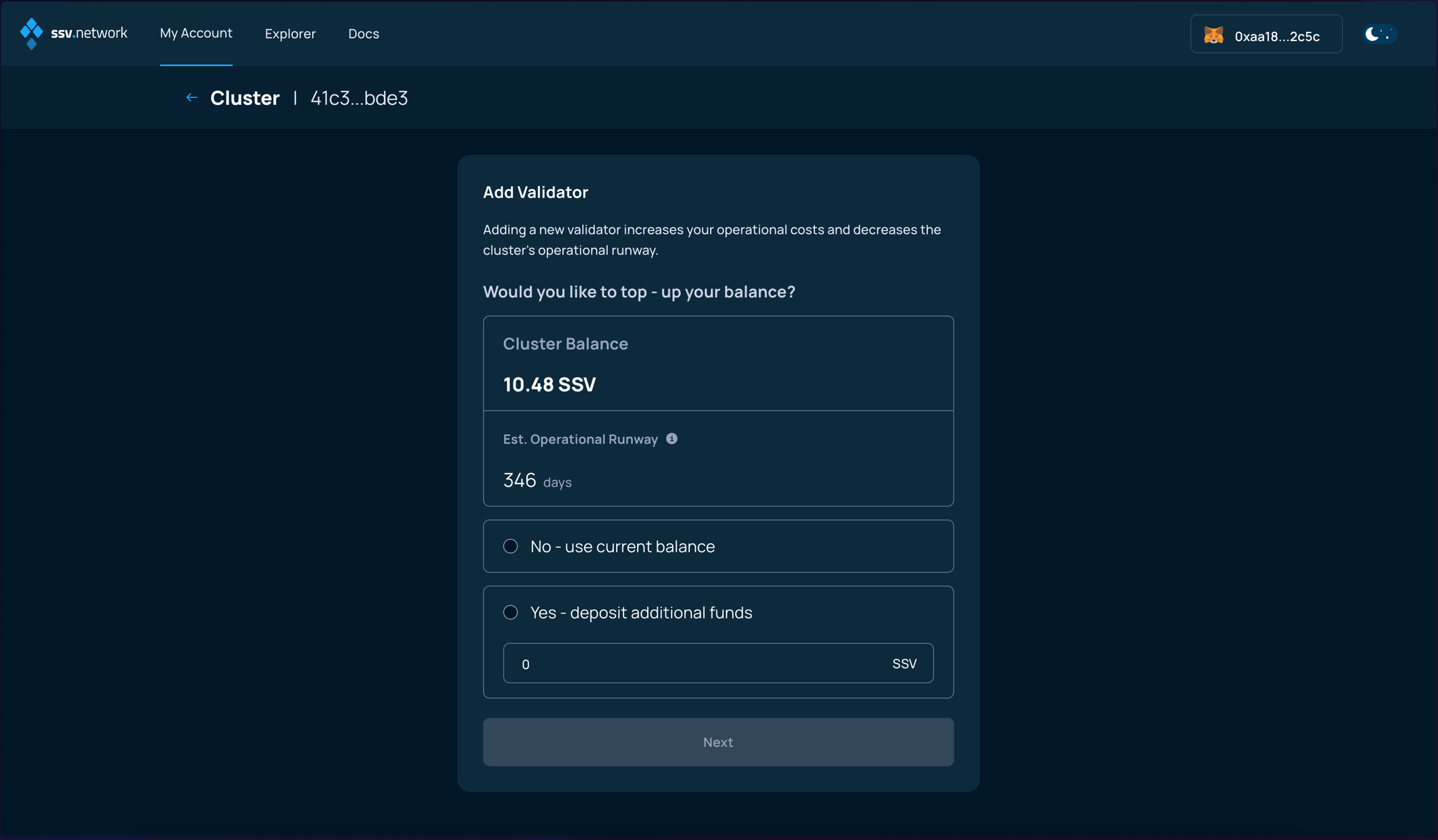Click the Add Validator title
Viewport: 1438px width, 840px height.
click(536, 192)
